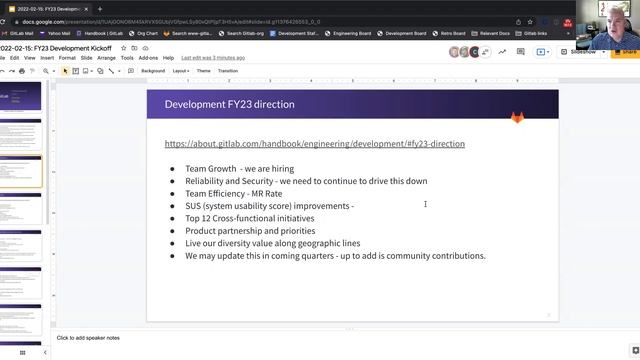Viewport: 640px width, 360px height.
Task: Open the last edit history link
Action: [213, 58]
